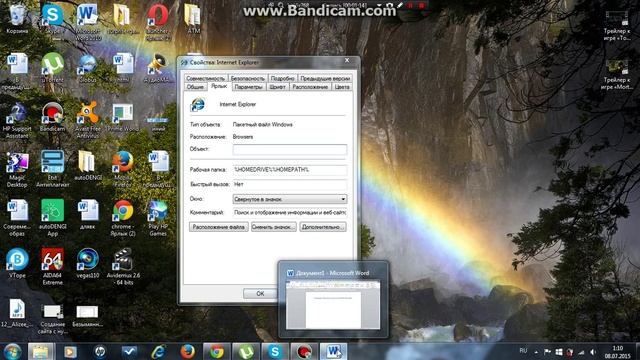Launch Internet Explorer from the taskbar
Screen dimensions: 640x360
point(158,351)
